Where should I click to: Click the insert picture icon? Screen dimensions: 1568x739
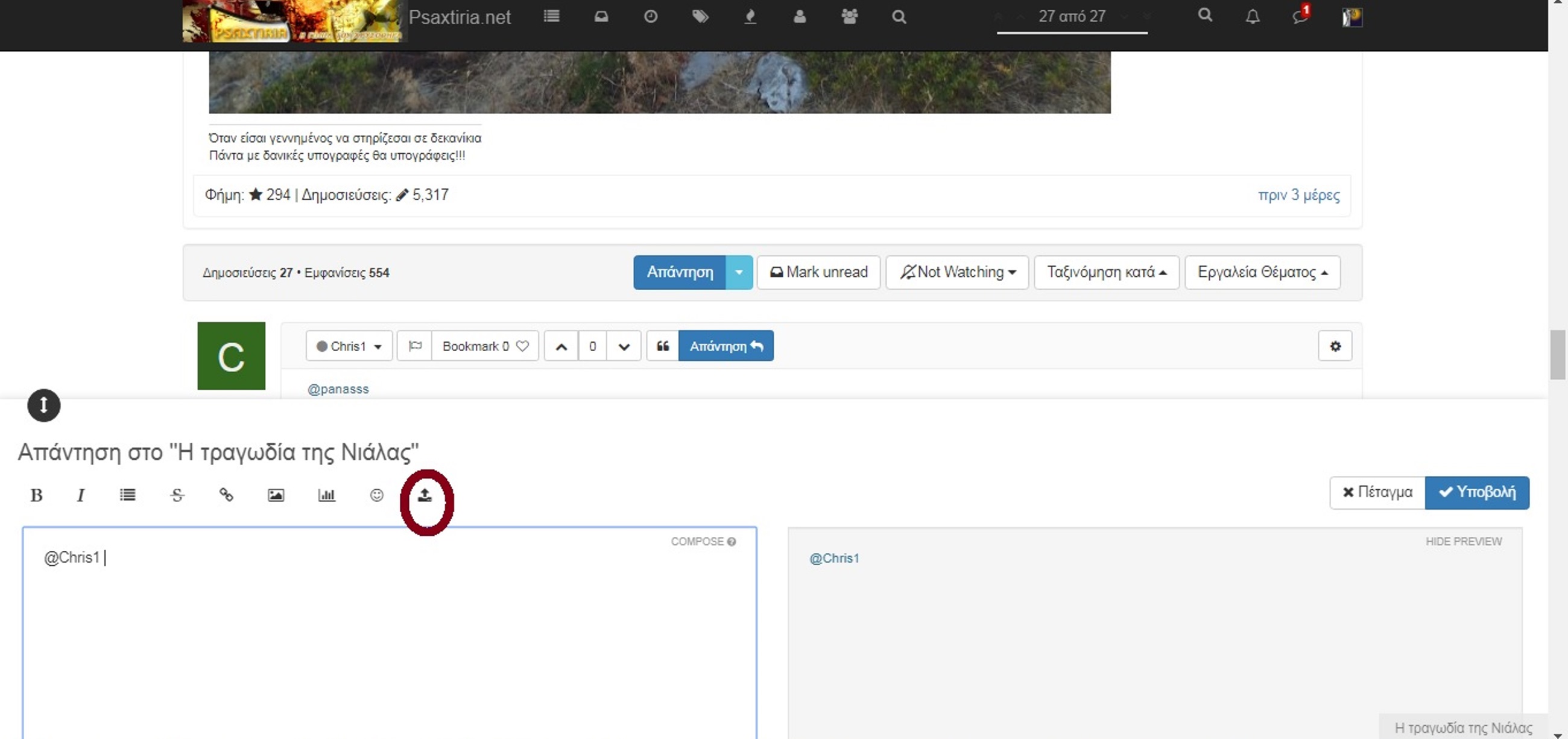tap(276, 495)
